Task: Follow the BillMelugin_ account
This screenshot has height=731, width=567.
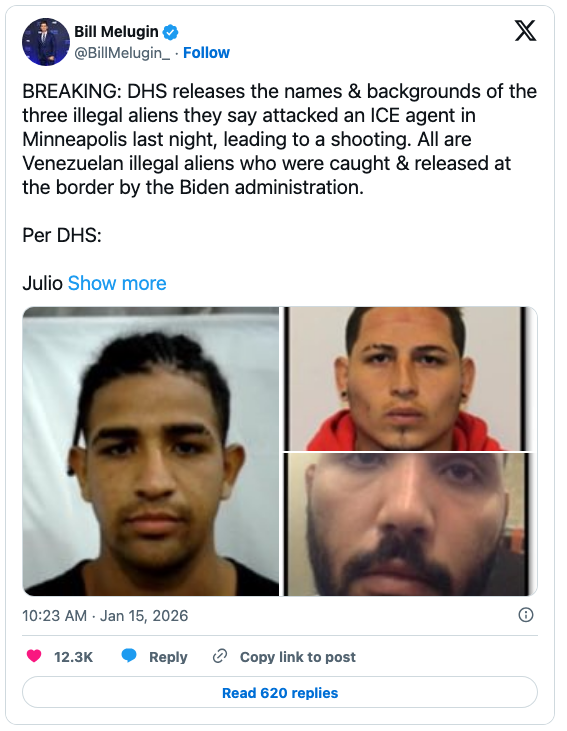Action: click(206, 53)
